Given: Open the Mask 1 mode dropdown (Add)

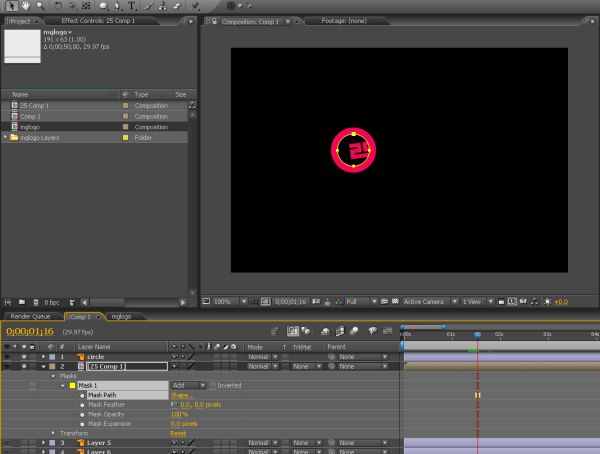Looking at the screenshot, I should click(188, 385).
